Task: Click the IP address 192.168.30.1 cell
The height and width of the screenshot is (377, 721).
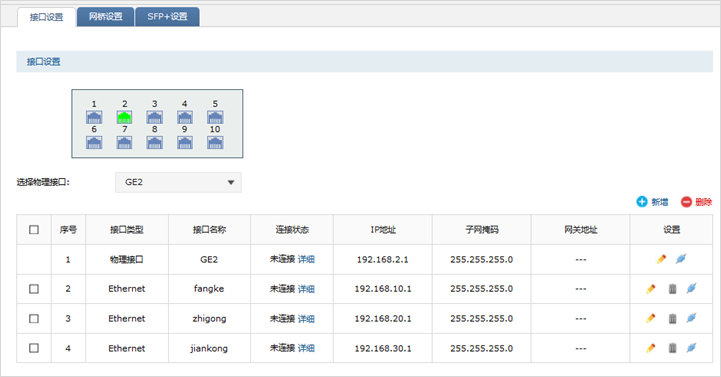Action: pyautogui.click(x=383, y=348)
